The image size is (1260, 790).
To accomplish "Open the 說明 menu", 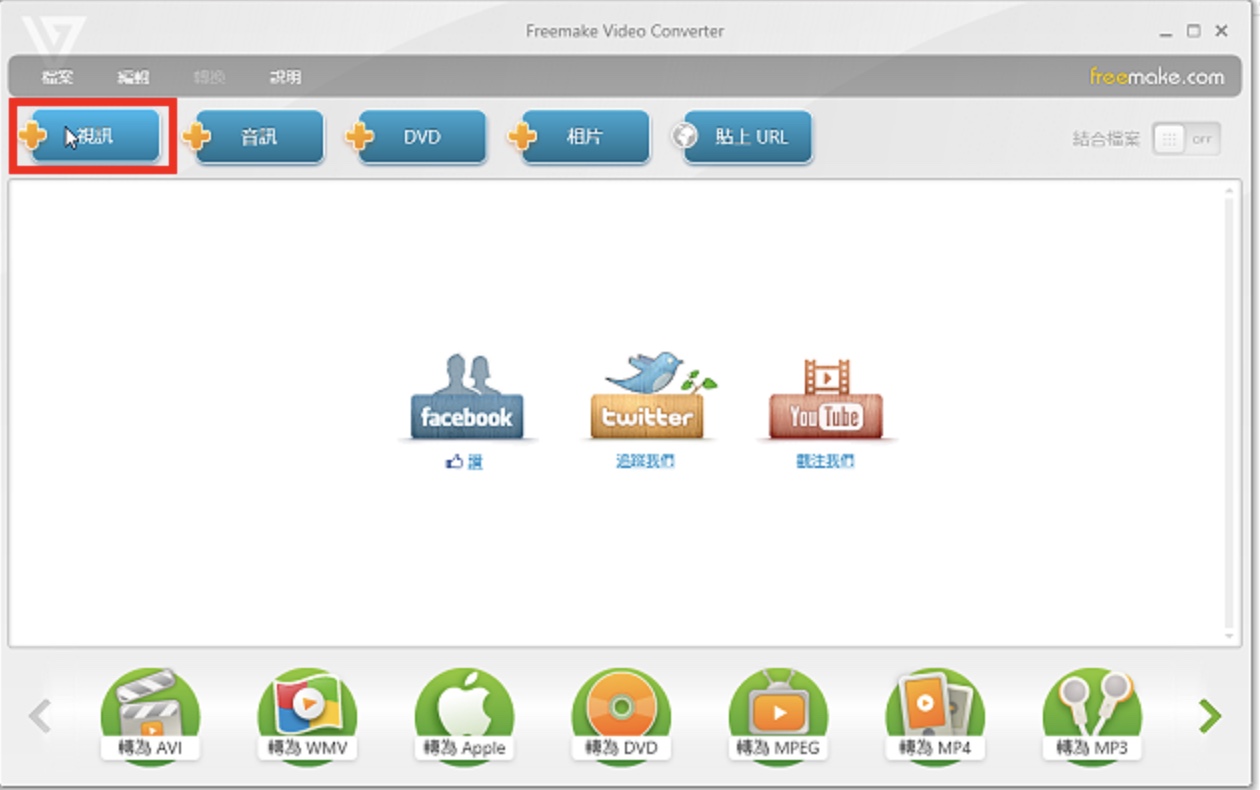I will [285, 77].
